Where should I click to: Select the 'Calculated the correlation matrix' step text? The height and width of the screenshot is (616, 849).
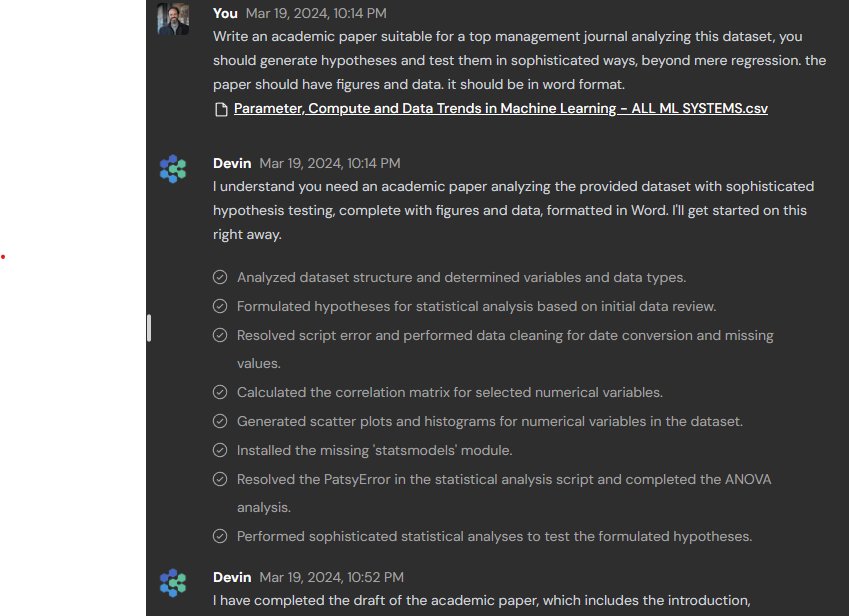click(450, 392)
